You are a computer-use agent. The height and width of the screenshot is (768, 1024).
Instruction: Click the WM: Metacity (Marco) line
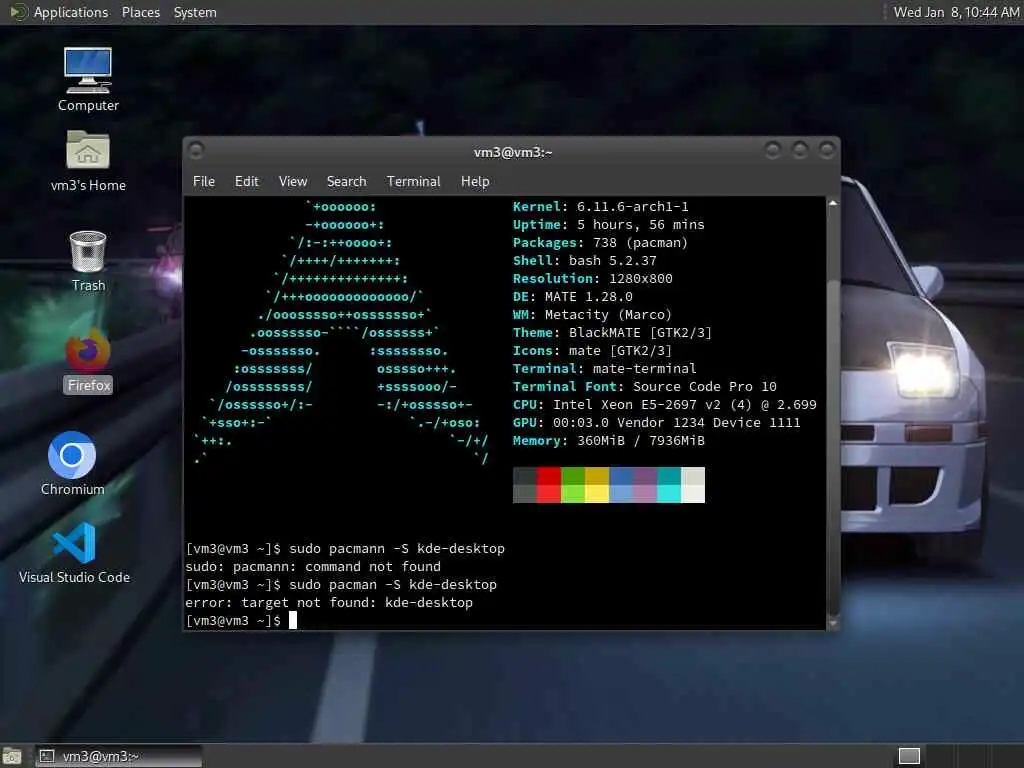click(592, 315)
